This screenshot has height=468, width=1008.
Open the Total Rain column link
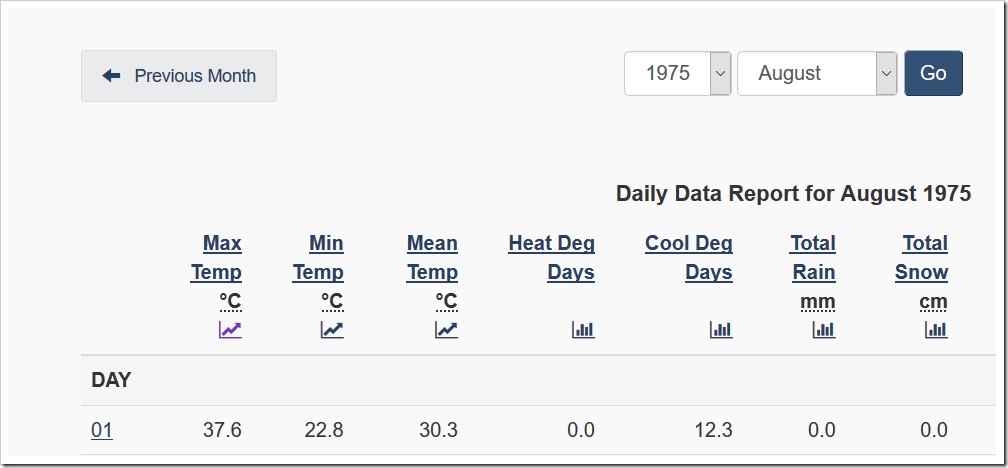pyautogui.click(x=813, y=258)
